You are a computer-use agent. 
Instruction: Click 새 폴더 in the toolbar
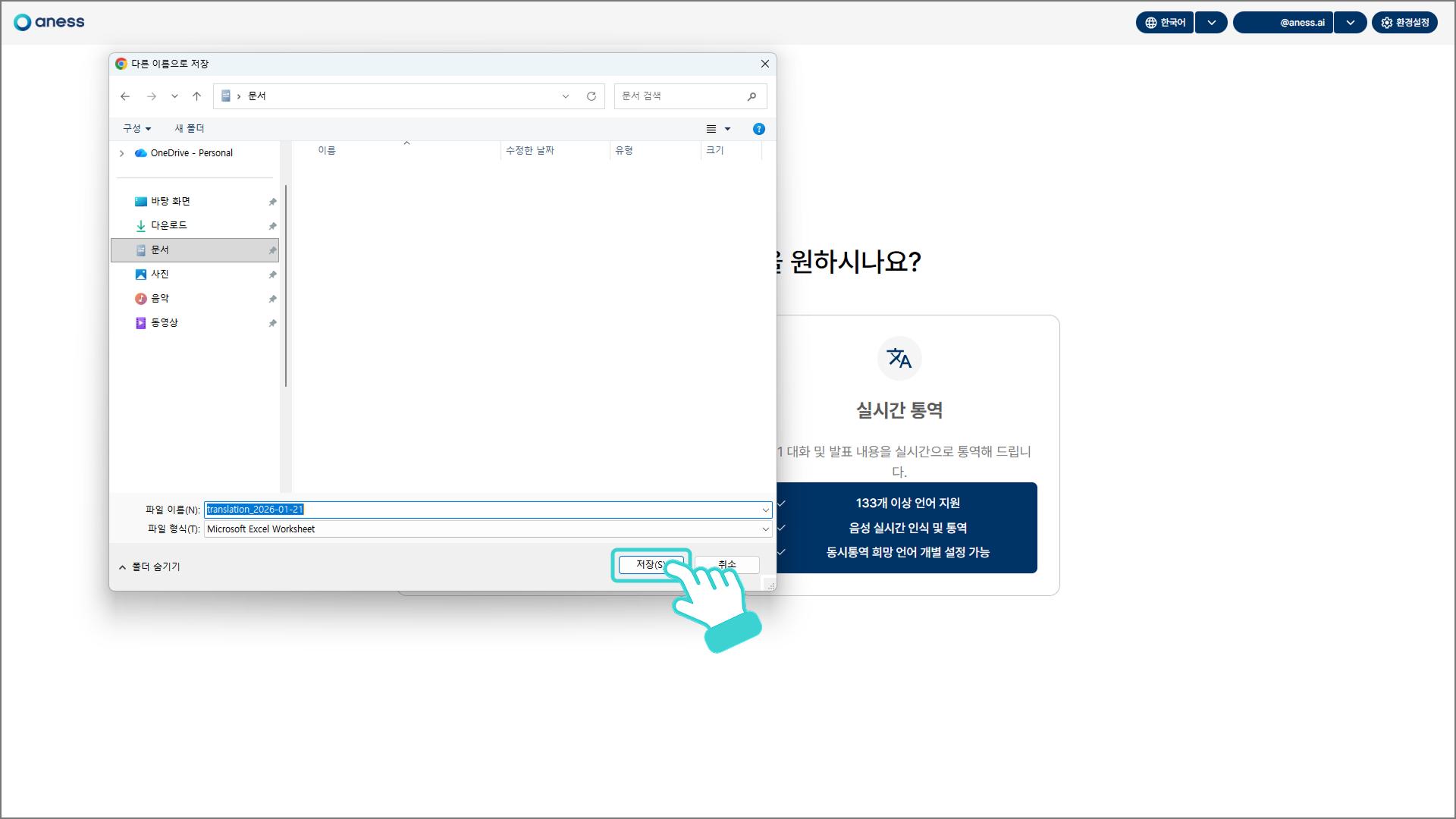pos(190,129)
